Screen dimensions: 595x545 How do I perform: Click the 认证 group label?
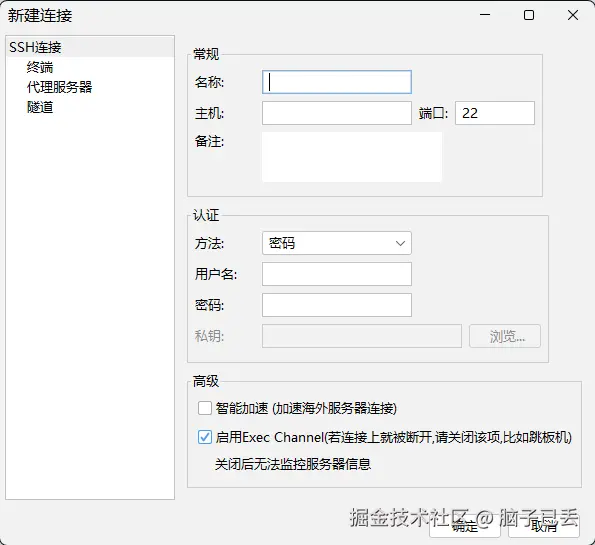206,215
